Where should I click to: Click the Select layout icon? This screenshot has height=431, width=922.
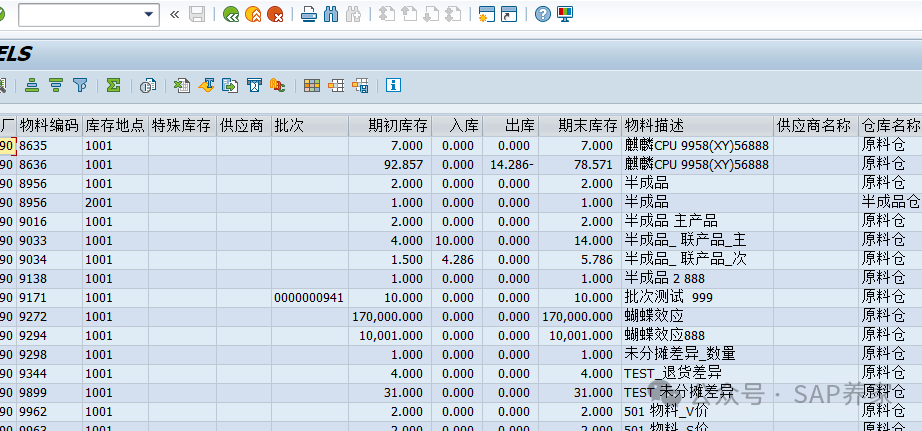pyautogui.click(x=336, y=86)
